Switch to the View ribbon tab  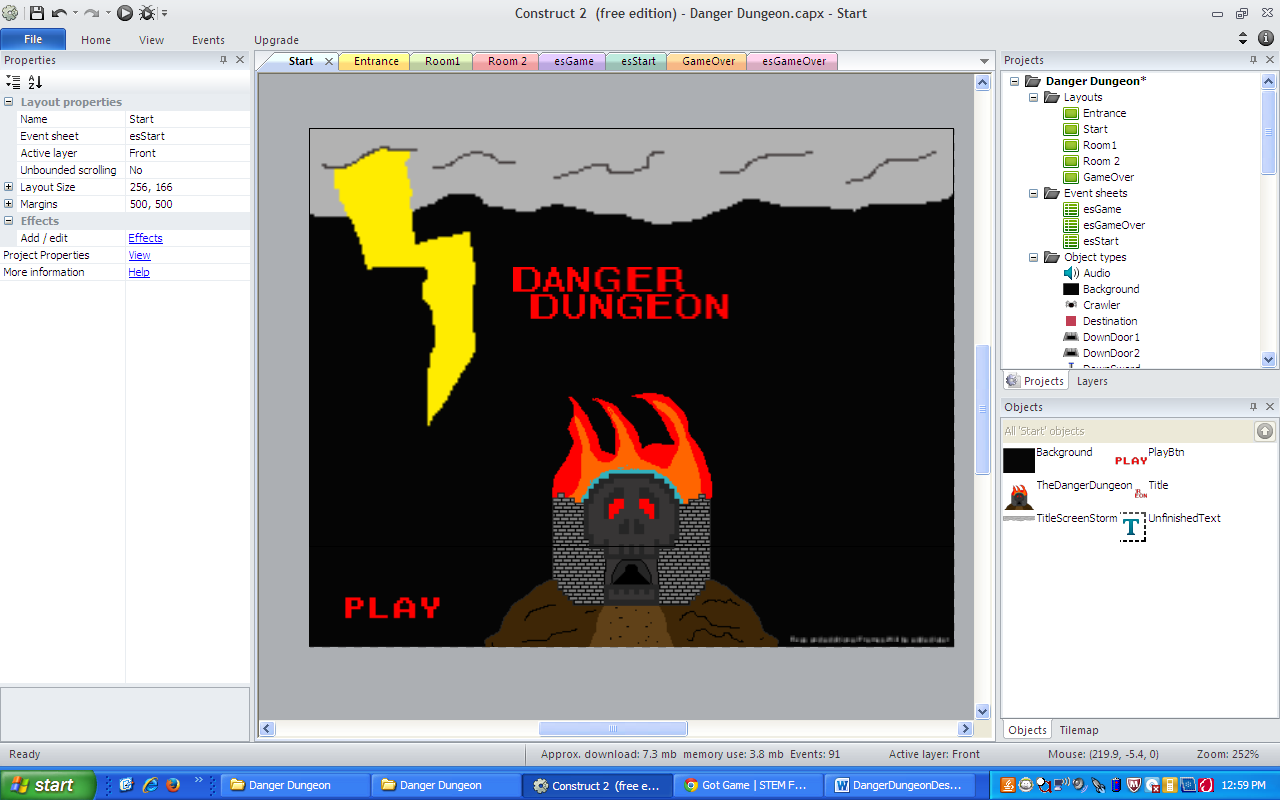[151, 40]
